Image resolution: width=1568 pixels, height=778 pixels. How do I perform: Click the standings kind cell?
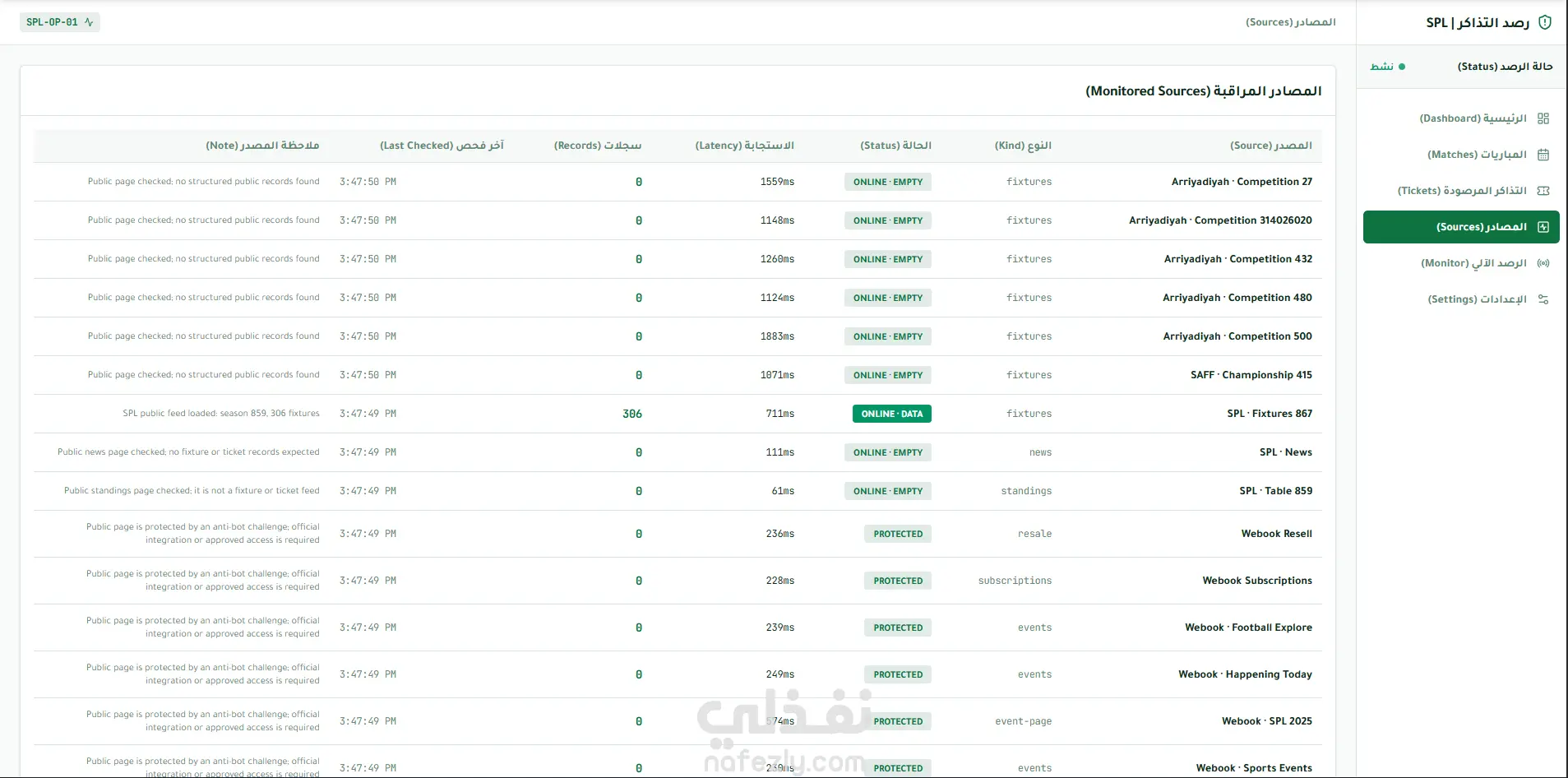(x=1026, y=491)
